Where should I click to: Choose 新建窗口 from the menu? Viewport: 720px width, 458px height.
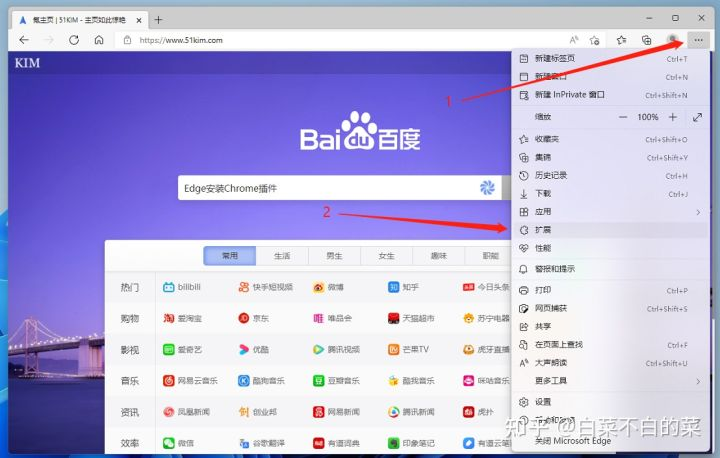point(610,77)
